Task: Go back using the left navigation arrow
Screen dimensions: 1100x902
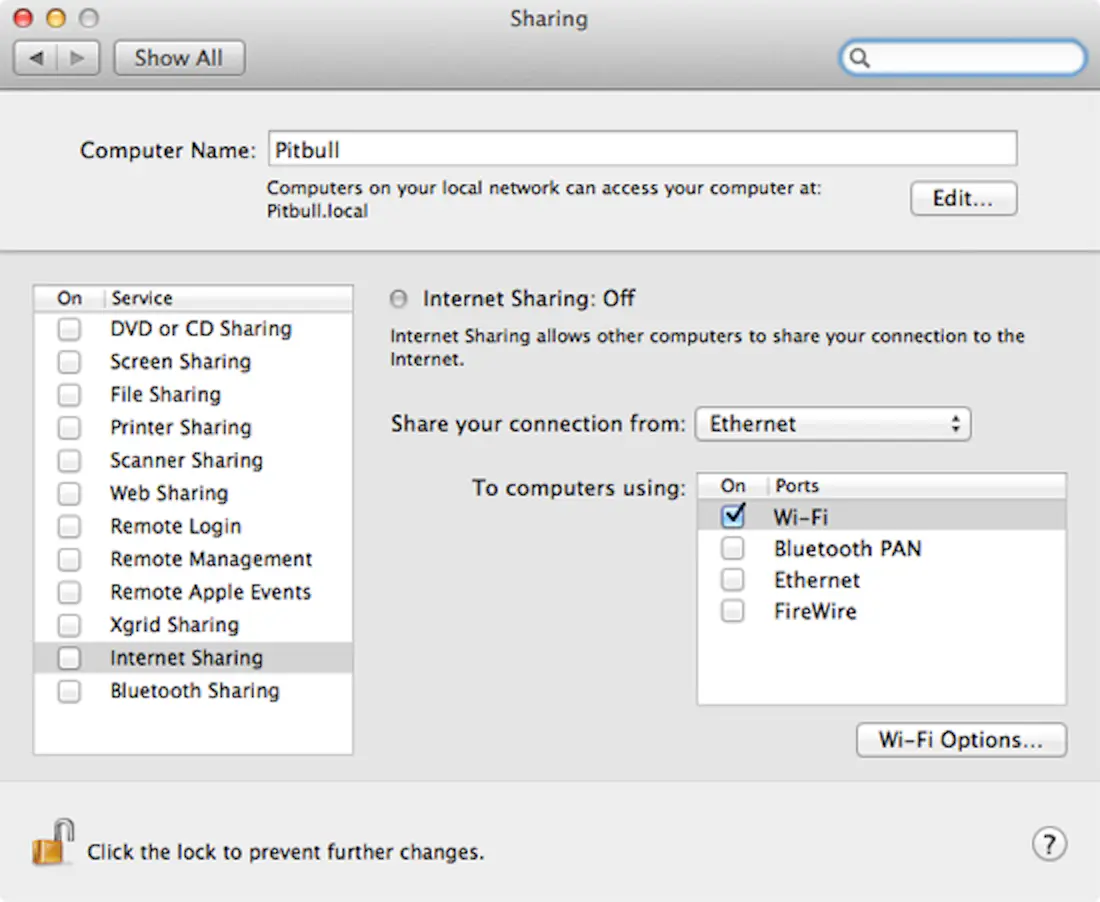Action: point(35,57)
